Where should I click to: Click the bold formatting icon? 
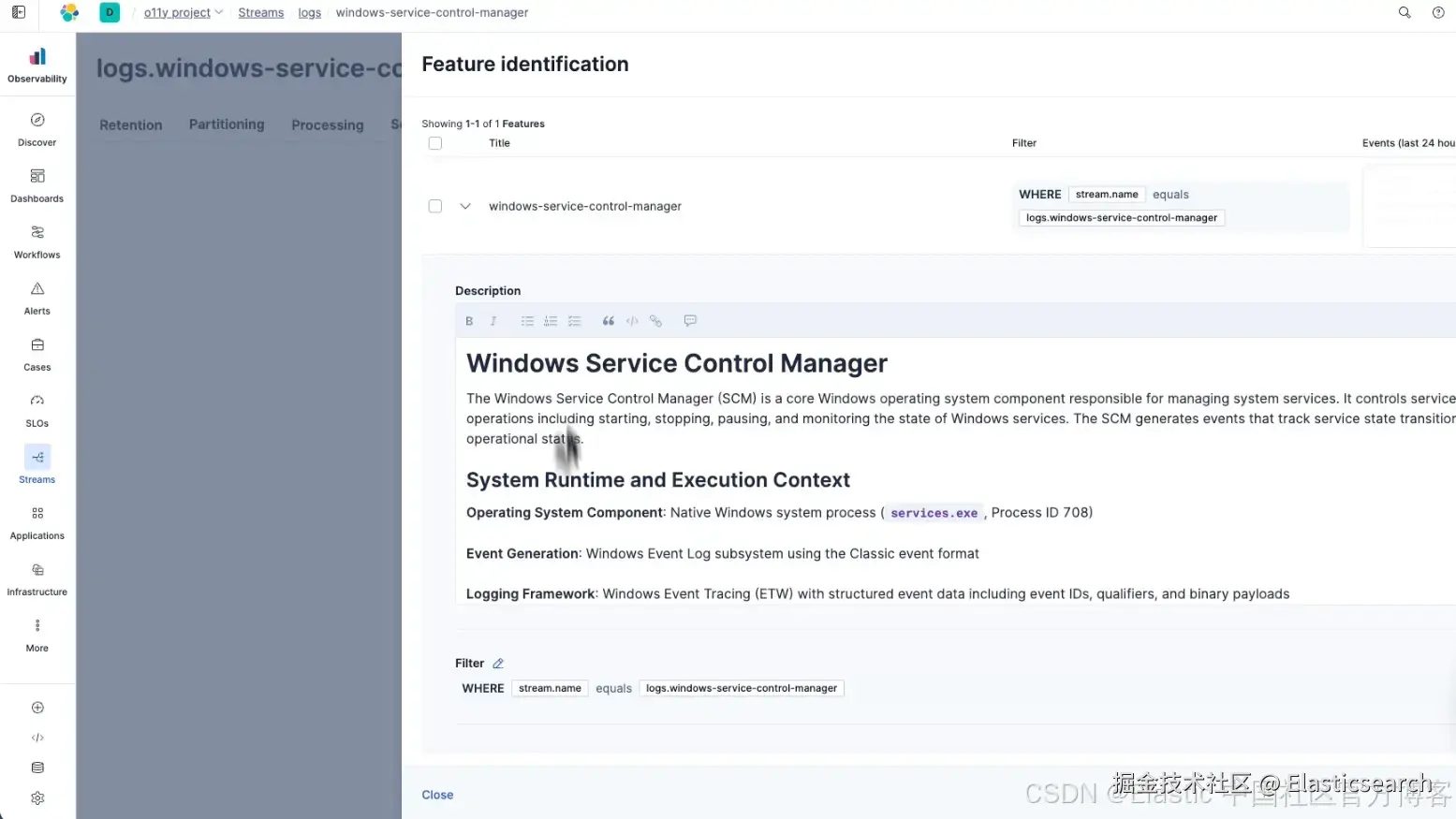point(469,321)
